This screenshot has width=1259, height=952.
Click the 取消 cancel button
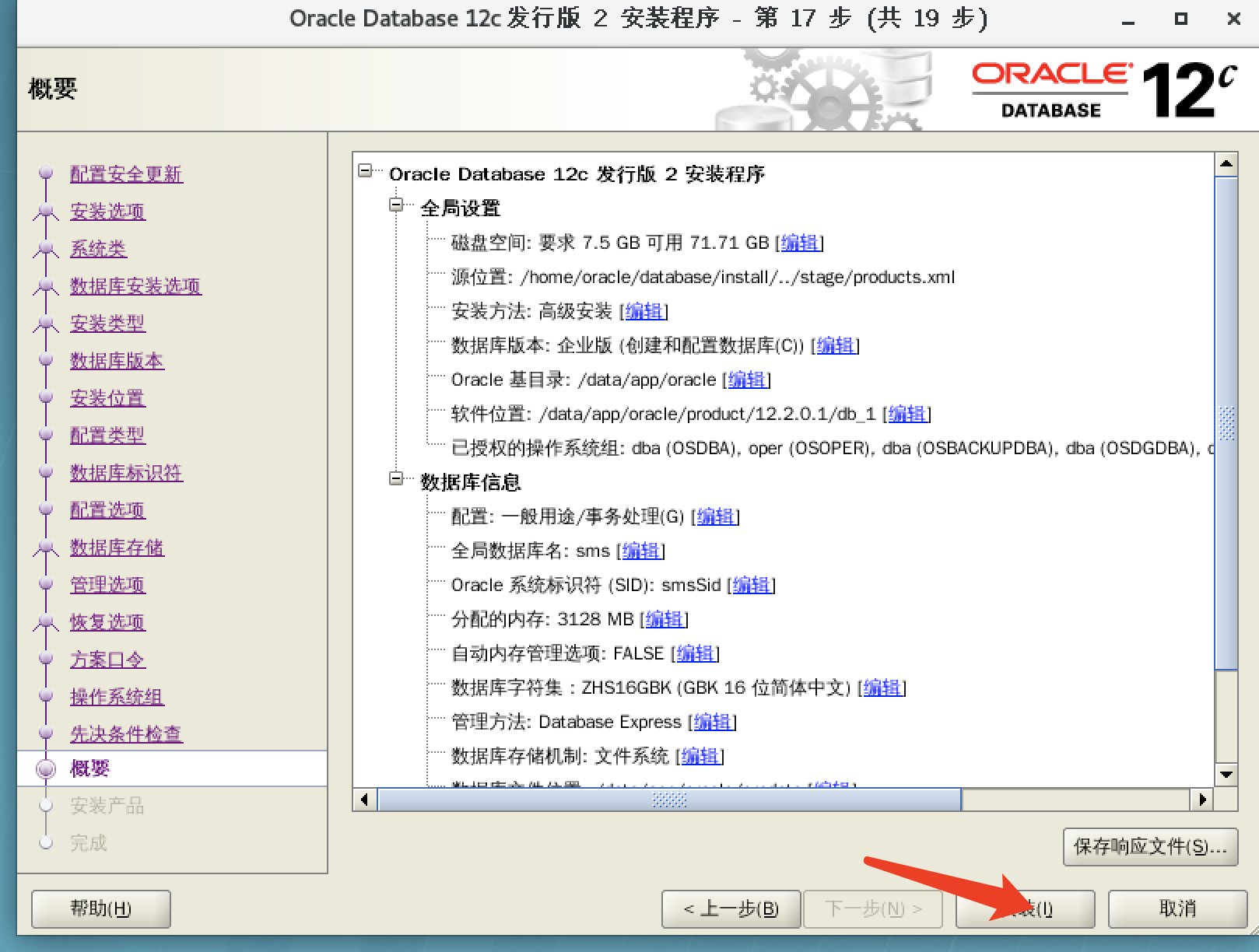coord(1177,908)
